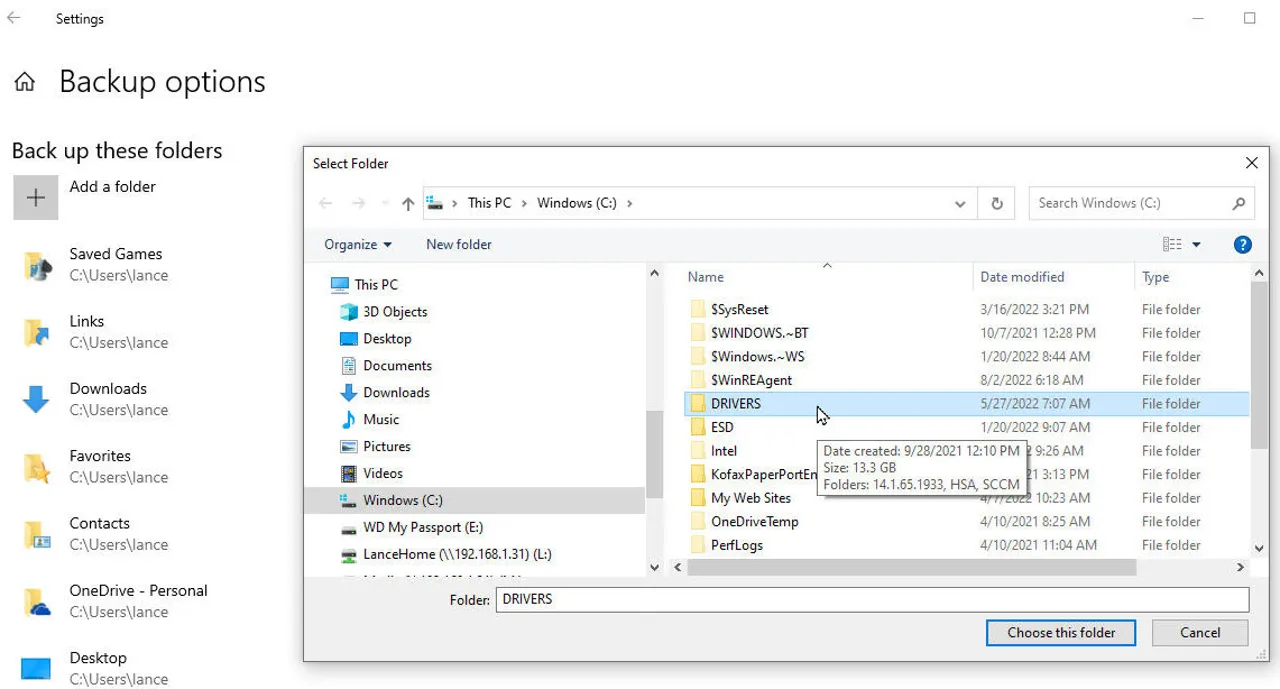The height and width of the screenshot is (689, 1280).
Task: Click the Folder name input field
Action: click(x=871, y=600)
